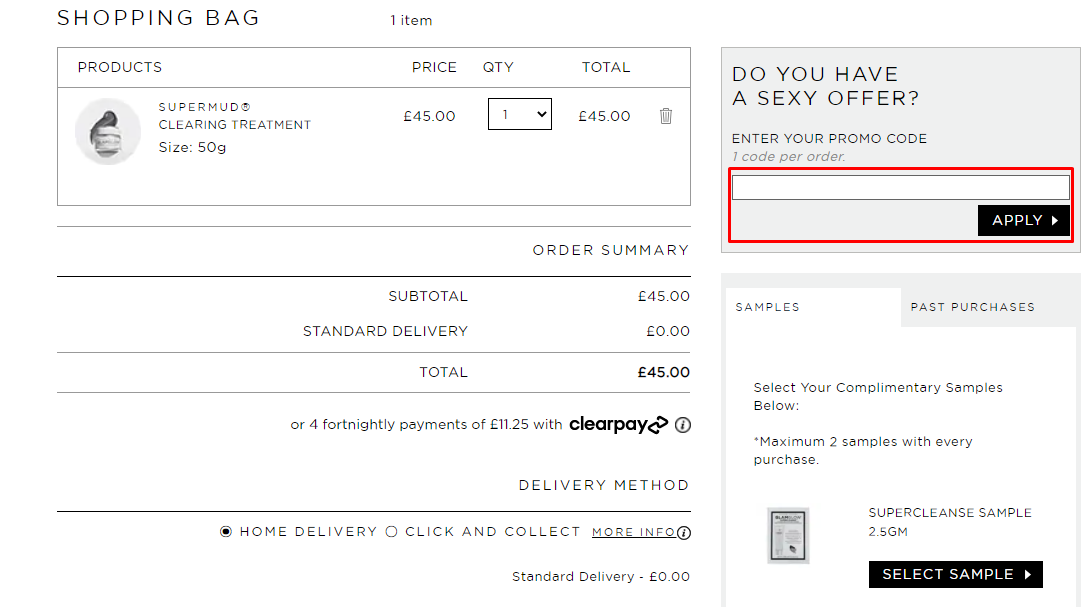Viewport: 1082px width, 607px height.
Task: Click the info icon beside MORE INFO
Action: click(685, 532)
